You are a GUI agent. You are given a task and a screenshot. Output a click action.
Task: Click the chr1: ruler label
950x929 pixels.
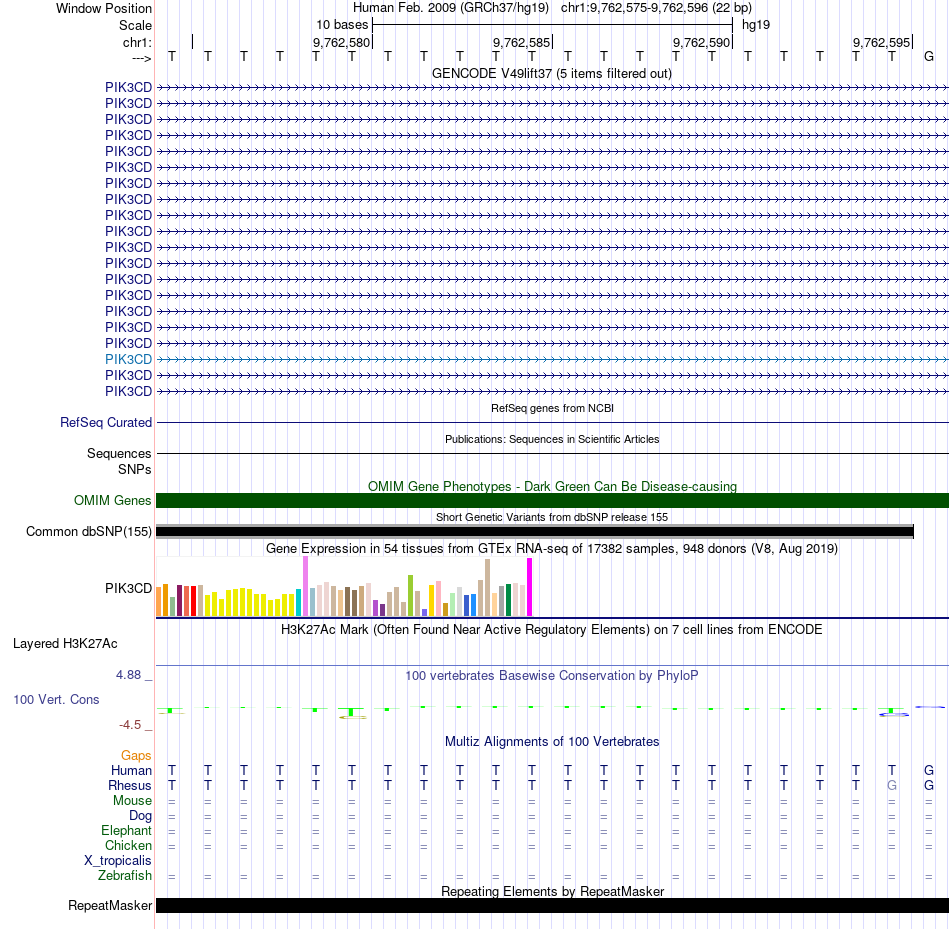pos(138,42)
